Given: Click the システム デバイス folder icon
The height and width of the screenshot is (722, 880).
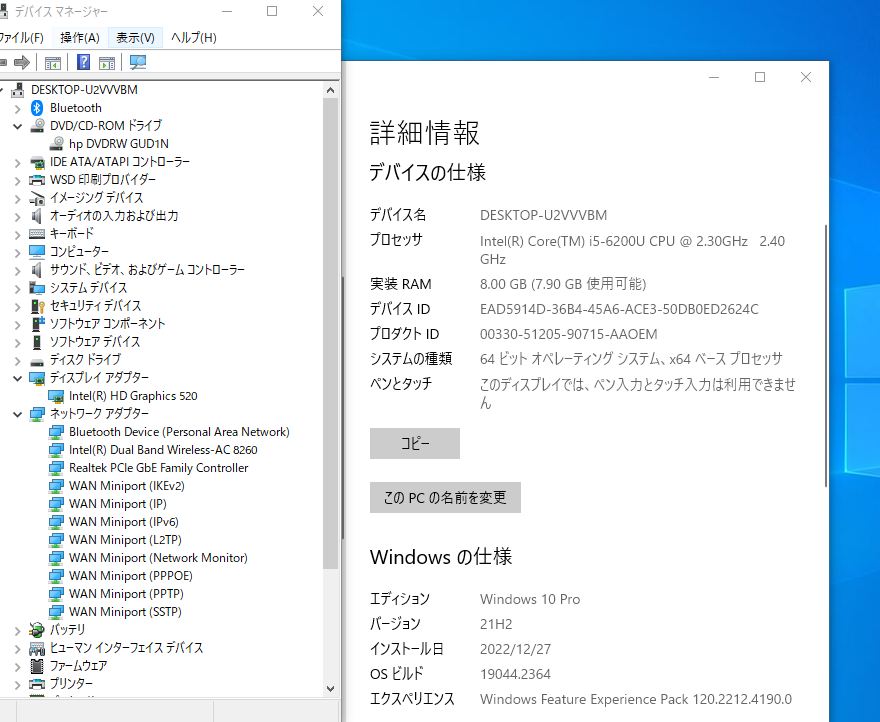Looking at the screenshot, I should pyautogui.click(x=37, y=288).
